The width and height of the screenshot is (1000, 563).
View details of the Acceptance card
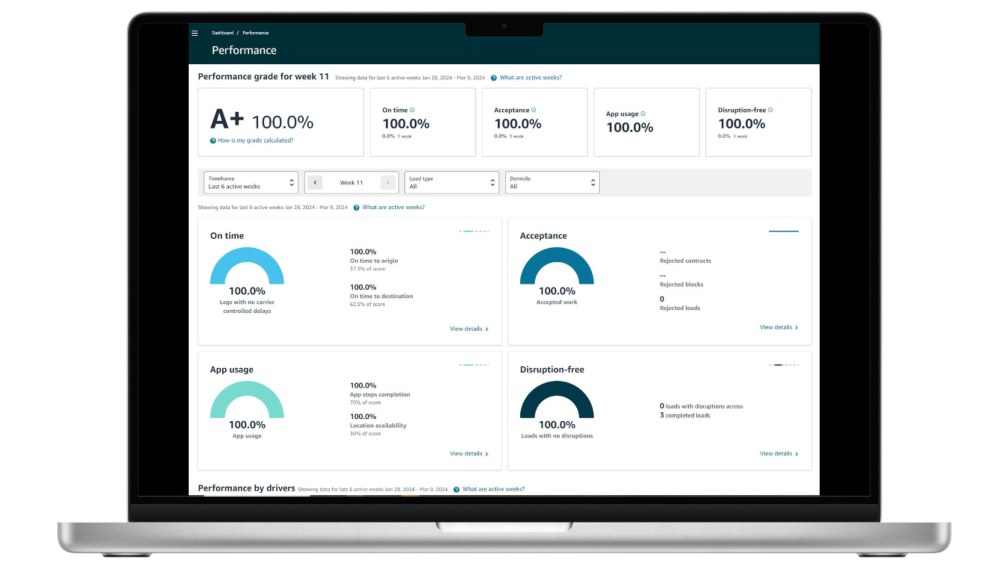[x=779, y=327]
